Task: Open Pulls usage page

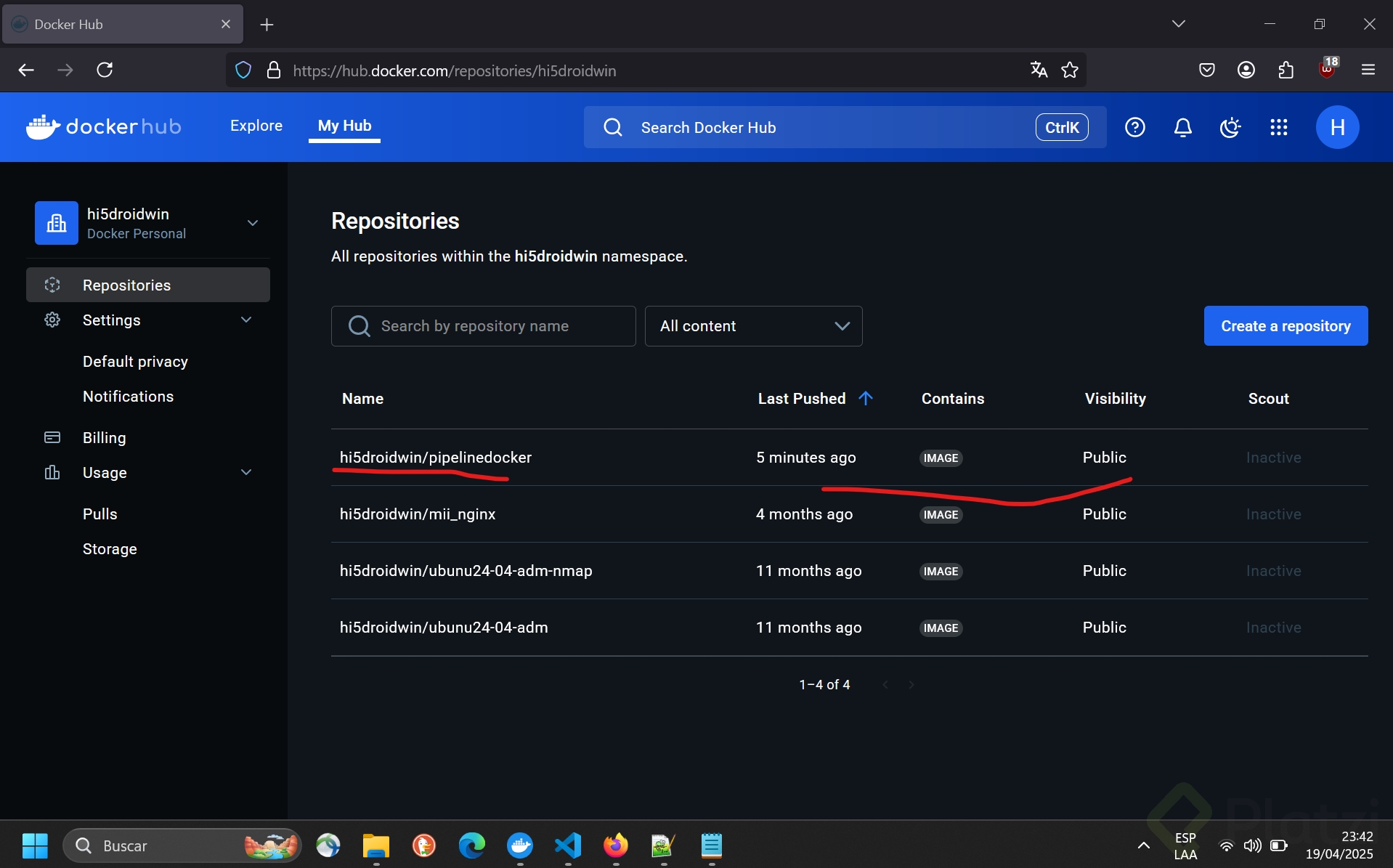Action: (100, 514)
